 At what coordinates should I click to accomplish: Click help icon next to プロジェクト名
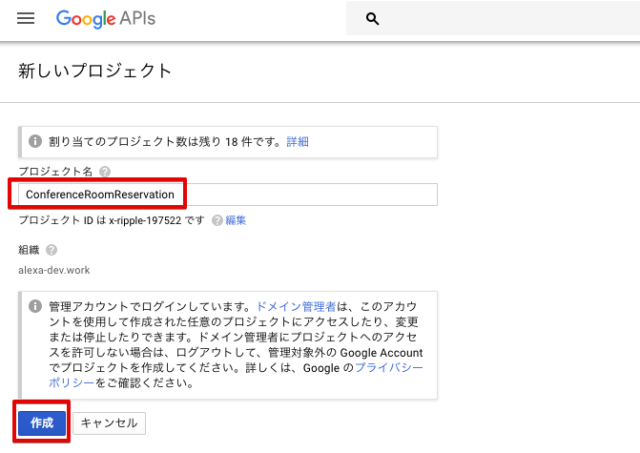105,171
